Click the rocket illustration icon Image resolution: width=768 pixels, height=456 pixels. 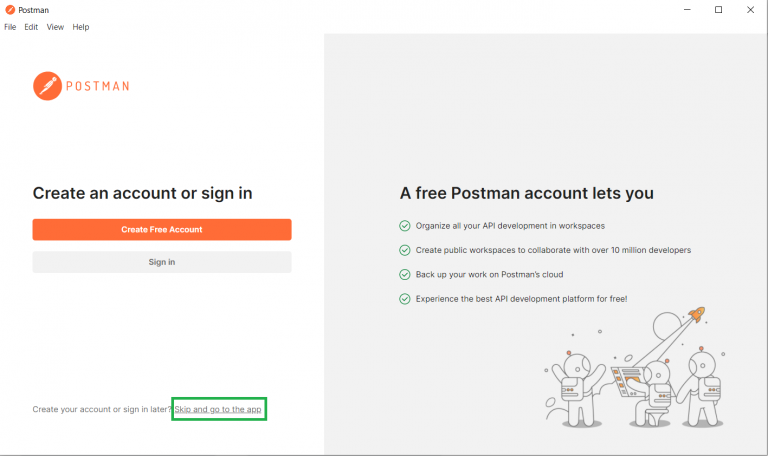point(696,315)
